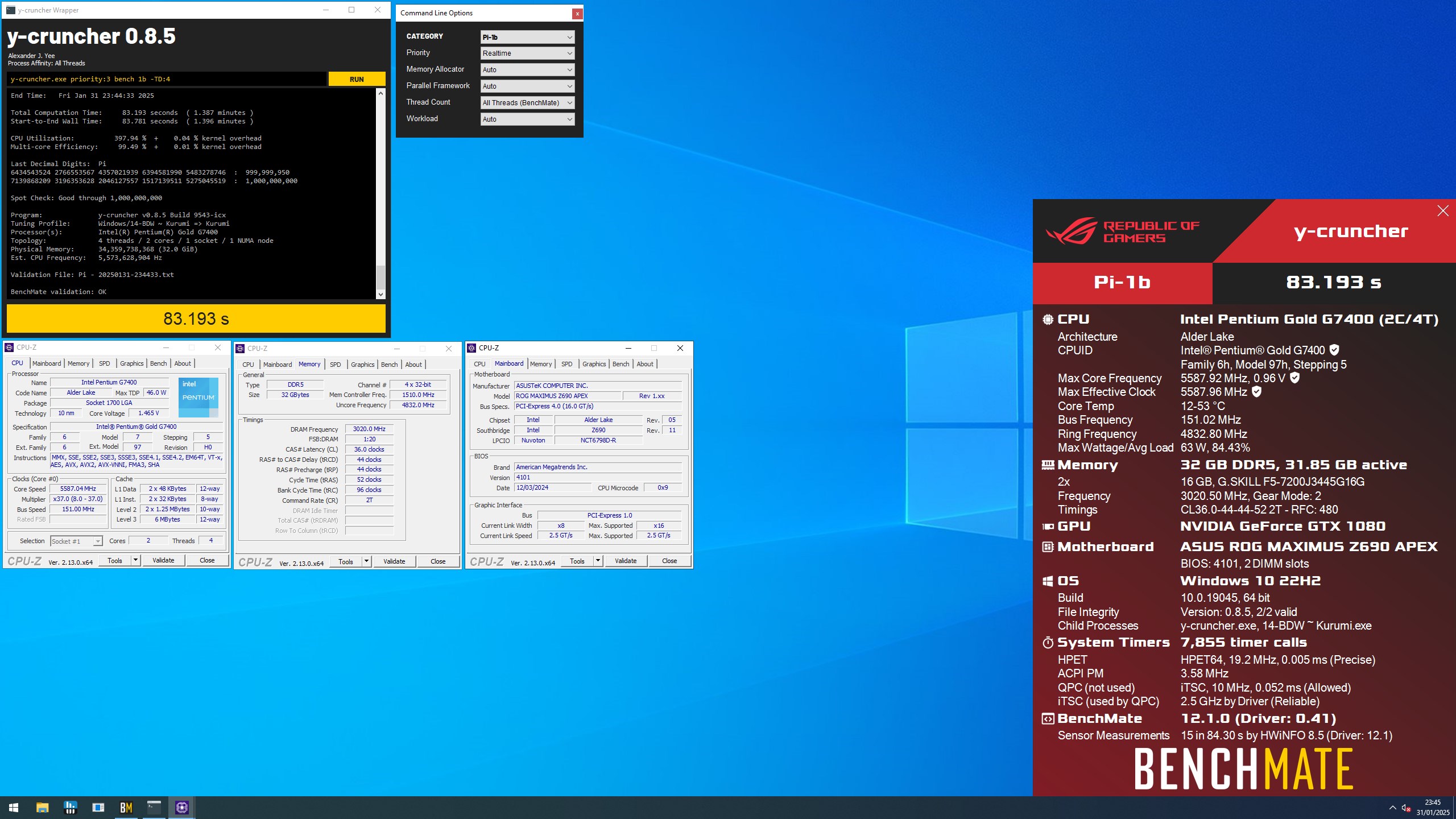Open Tools dropdown arrow in third CPU-Z window

(598, 561)
